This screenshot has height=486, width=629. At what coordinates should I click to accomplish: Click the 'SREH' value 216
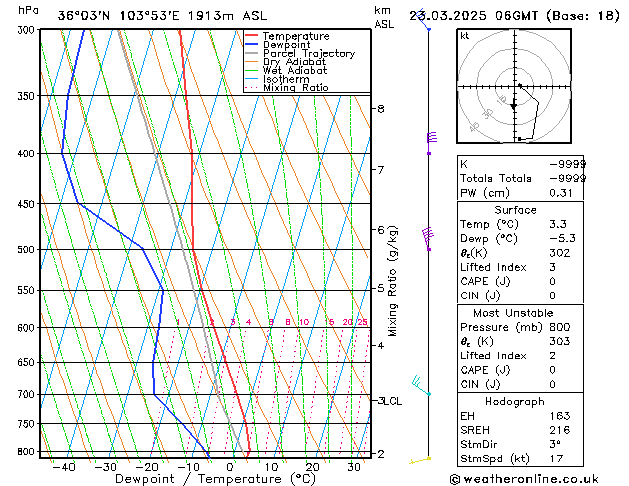pos(560,430)
